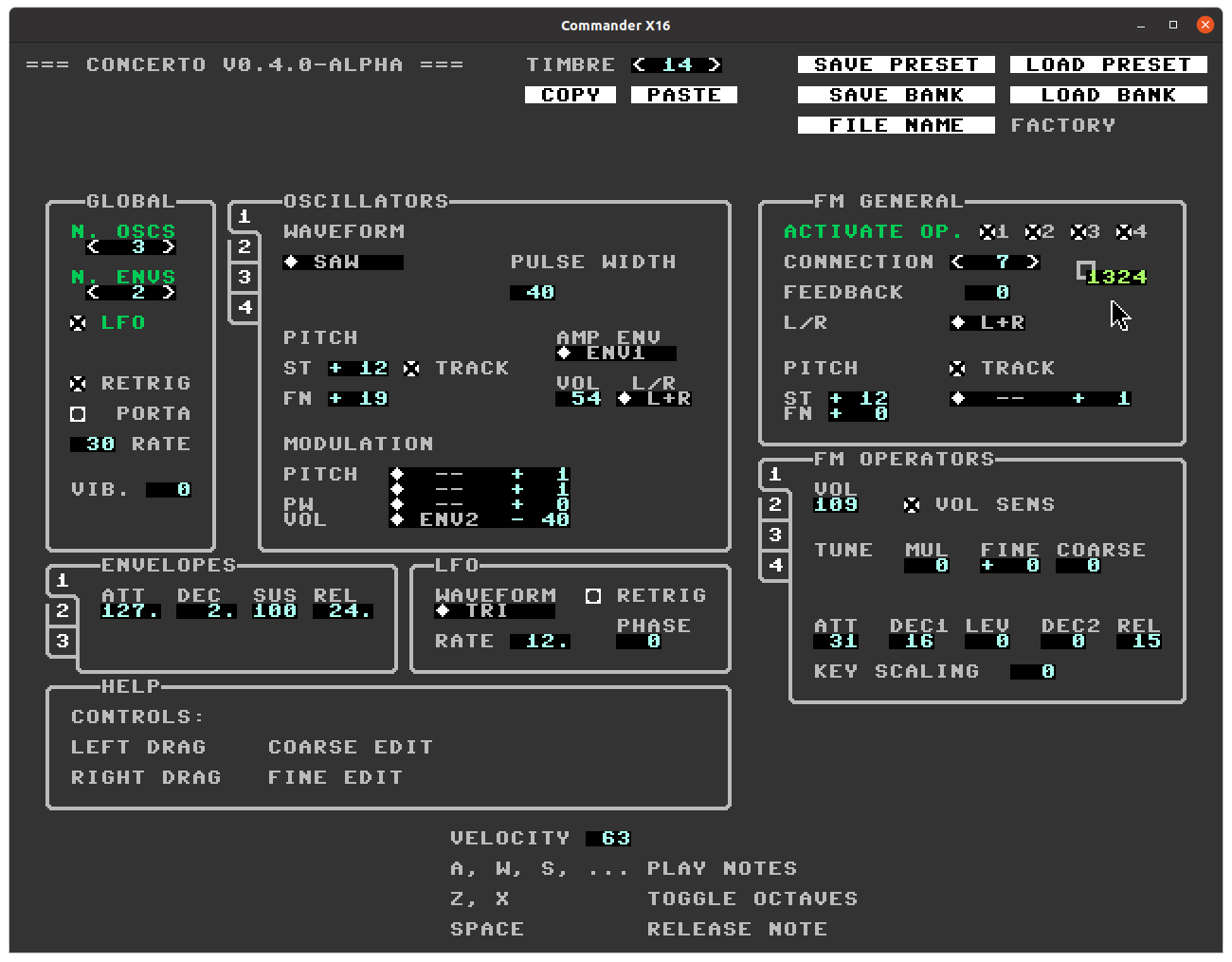Enable the PORTA checkbox

78,413
